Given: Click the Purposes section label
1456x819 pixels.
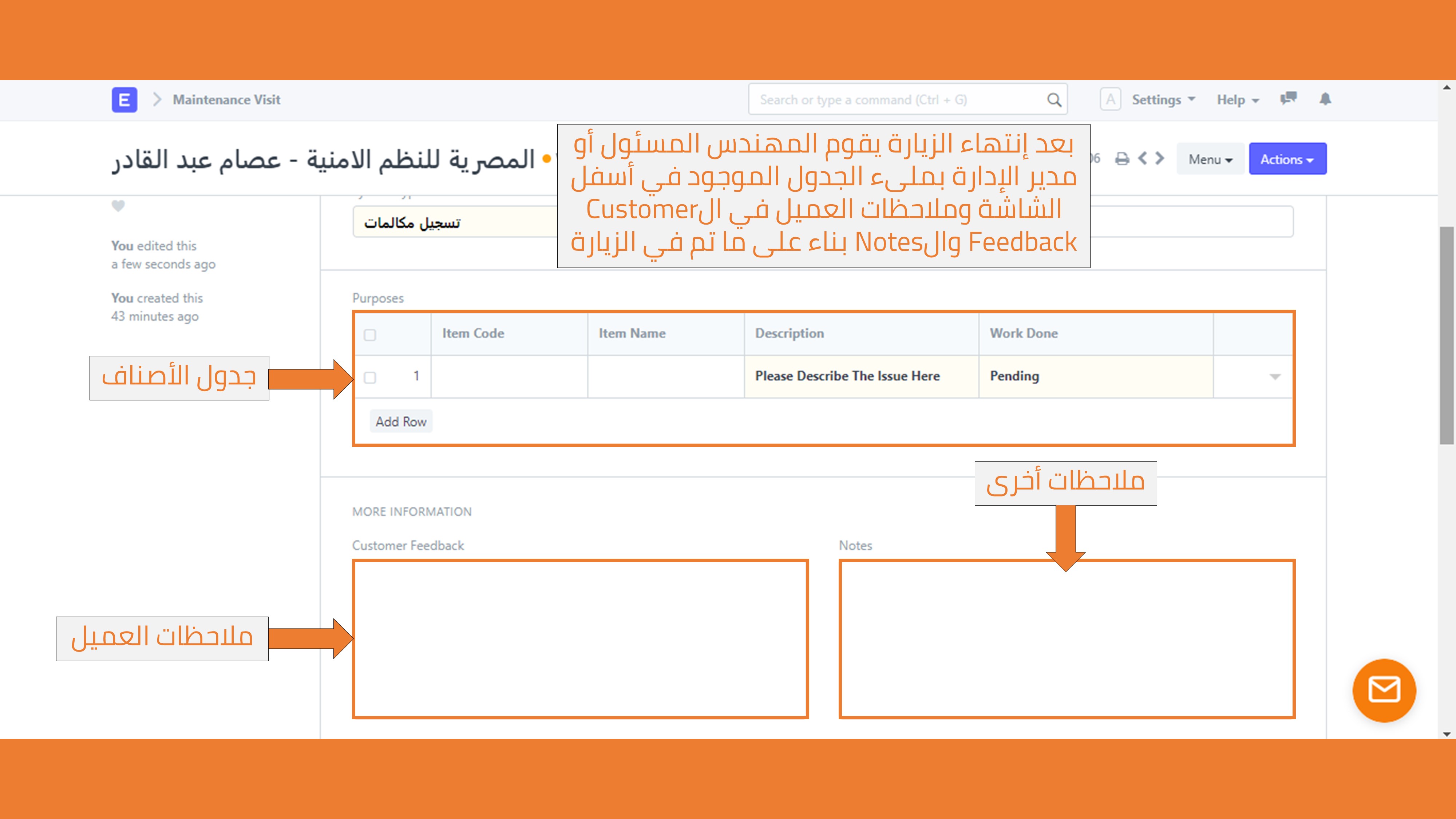Looking at the screenshot, I should [377, 298].
